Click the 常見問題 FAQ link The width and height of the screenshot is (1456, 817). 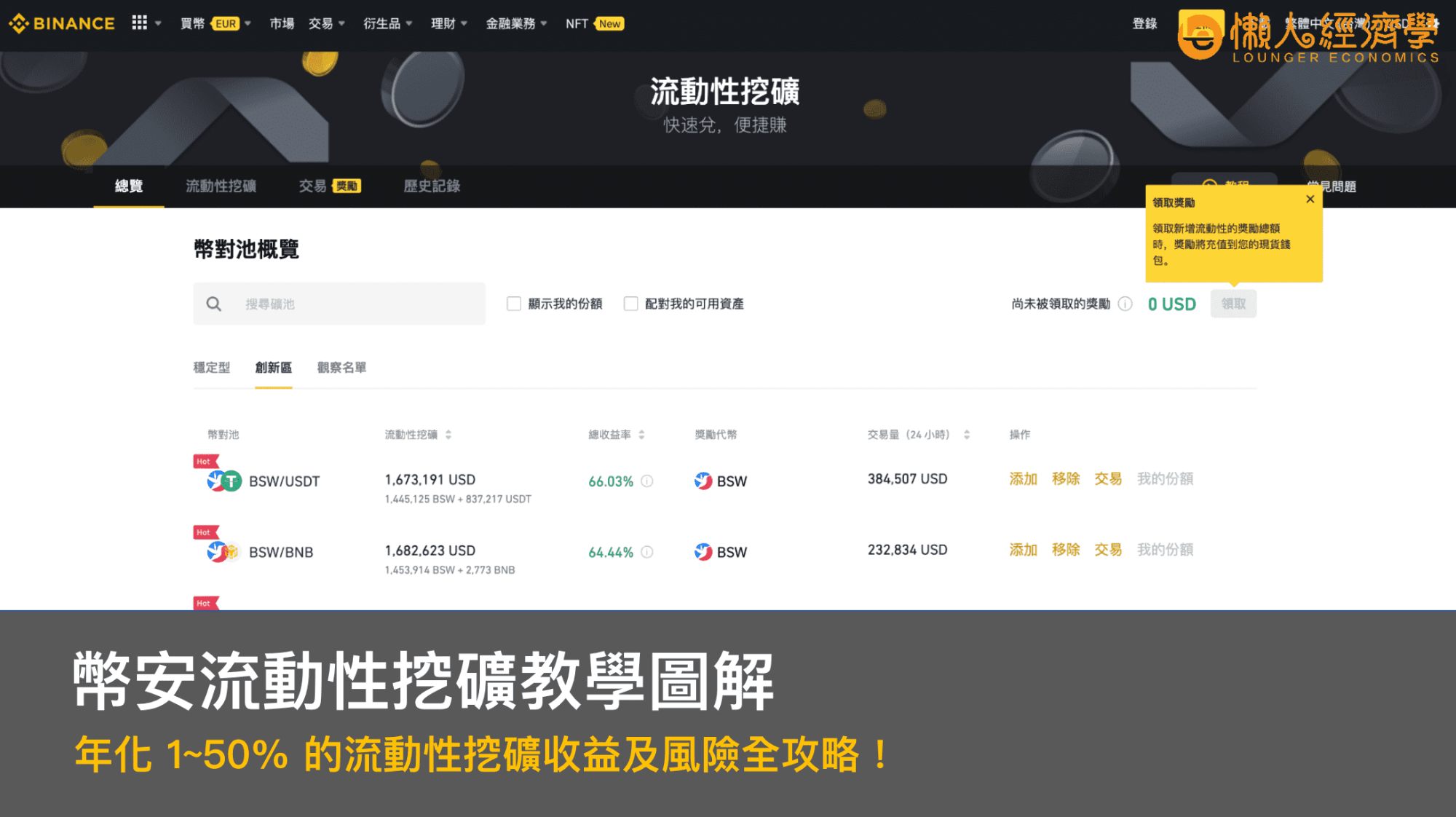(x=1332, y=186)
